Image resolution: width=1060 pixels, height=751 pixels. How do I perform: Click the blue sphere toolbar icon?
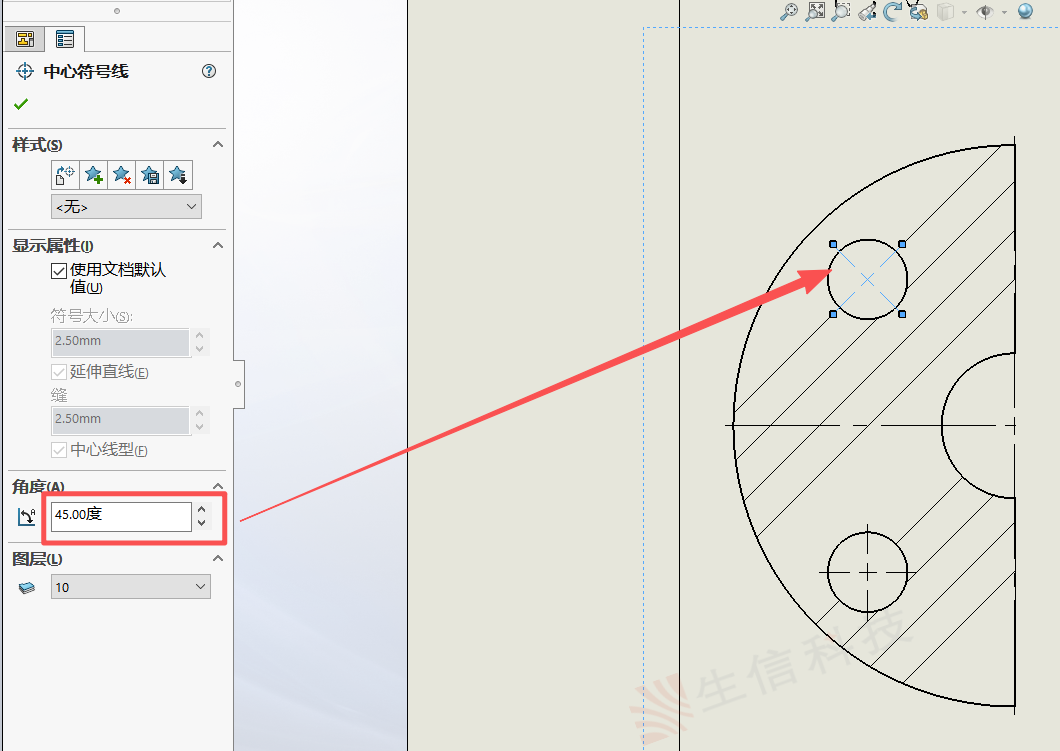click(x=1026, y=11)
